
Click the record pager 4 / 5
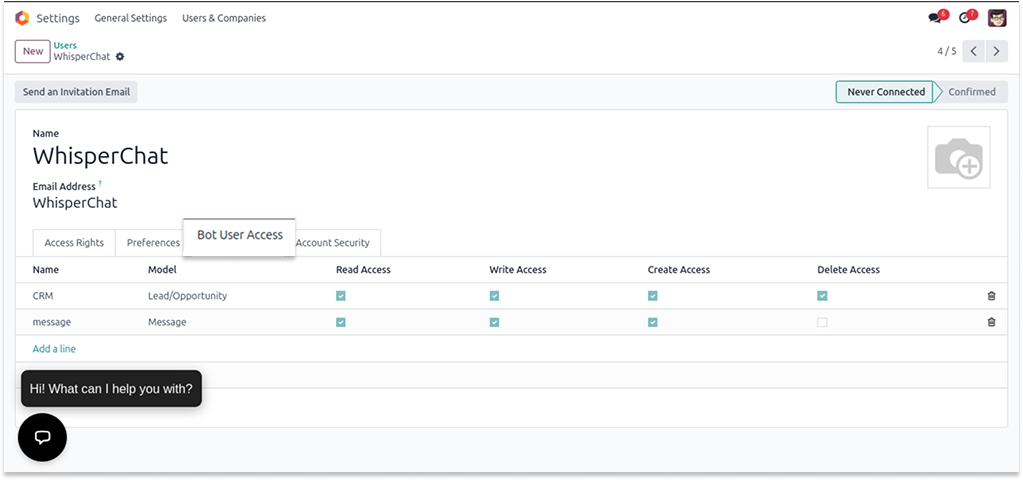(x=947, y=51)
